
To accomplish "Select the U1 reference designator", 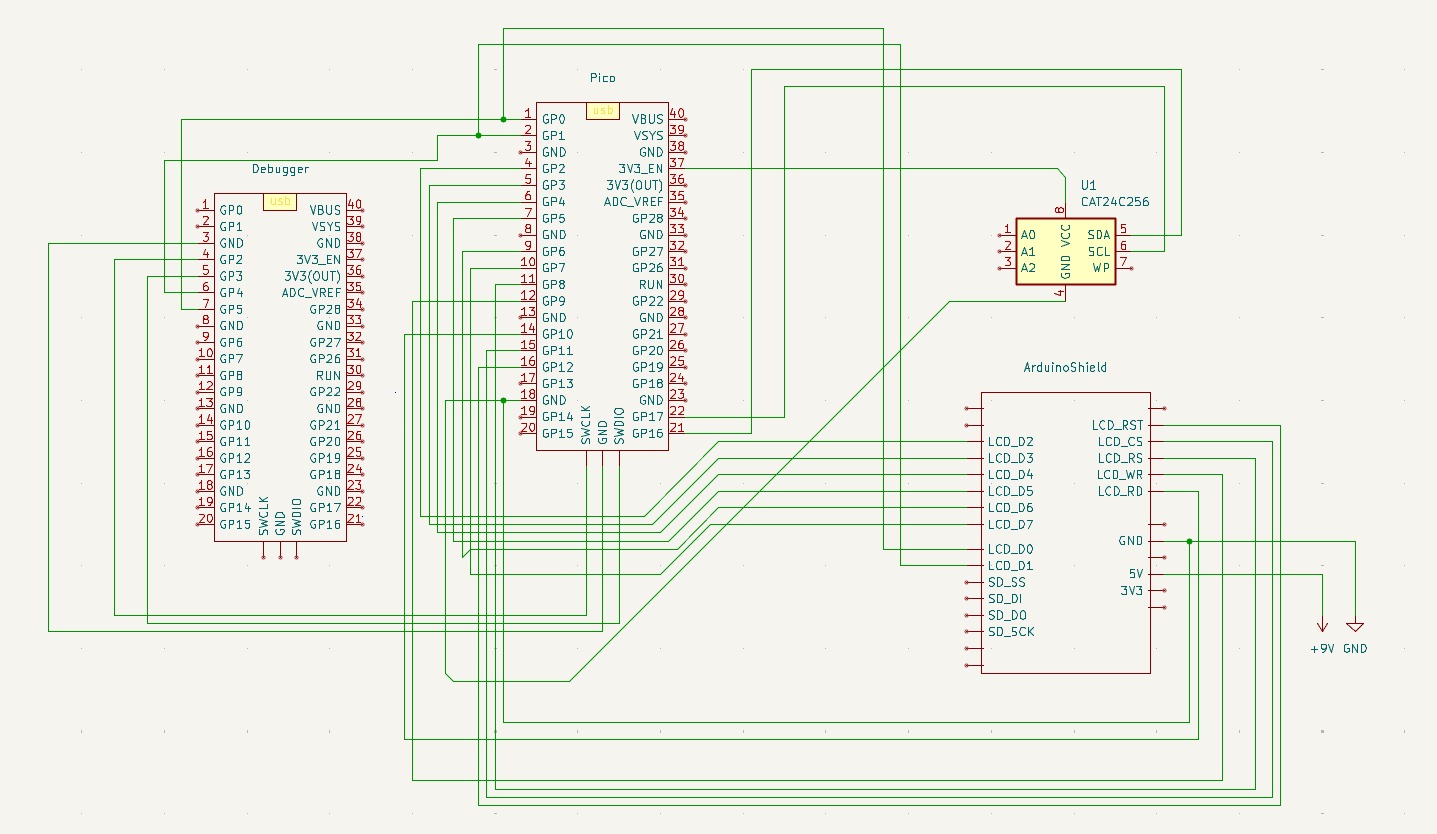I will (x=1088, y=186).
